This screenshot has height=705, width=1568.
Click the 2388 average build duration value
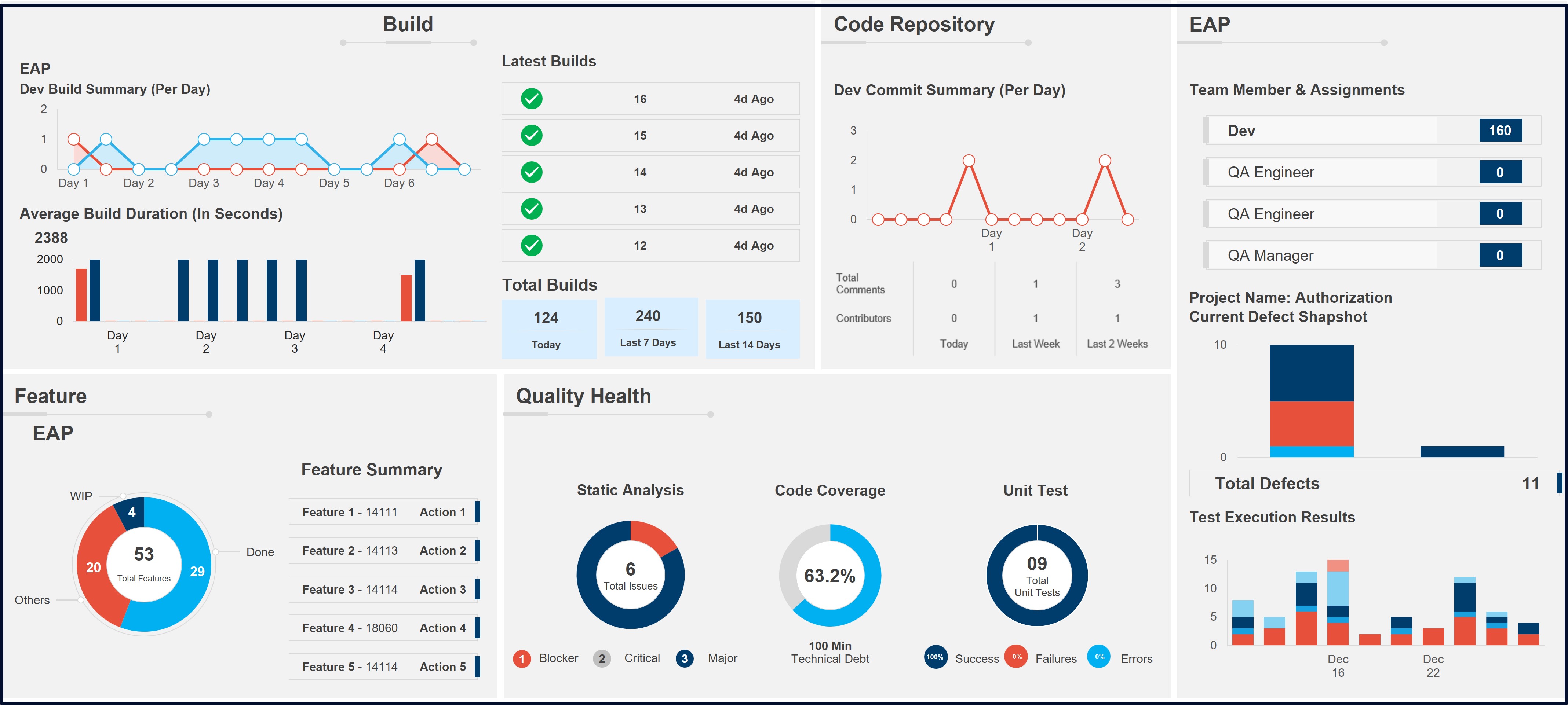[x=51, y=238]
